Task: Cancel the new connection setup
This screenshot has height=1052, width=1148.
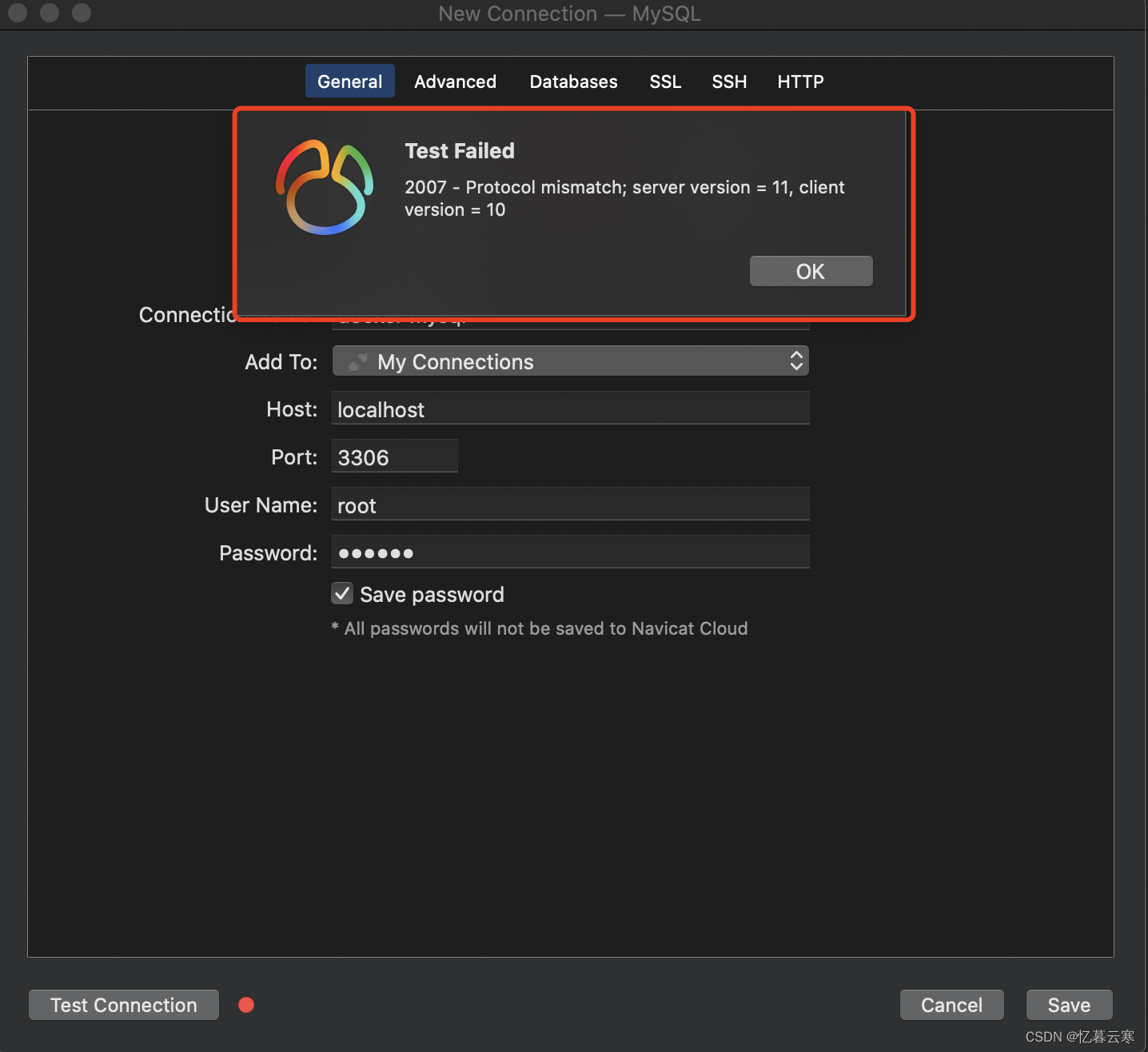Action: 951,1004
